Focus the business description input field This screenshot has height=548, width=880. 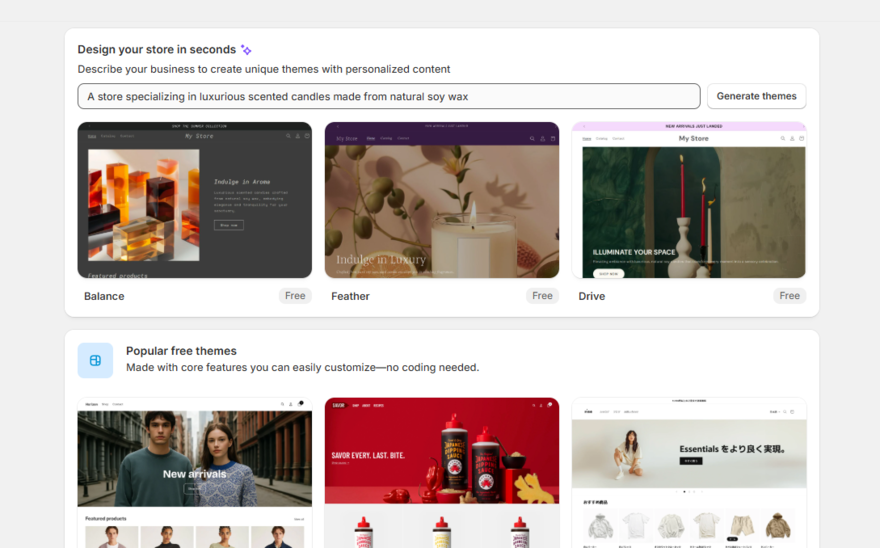(388, 96)
